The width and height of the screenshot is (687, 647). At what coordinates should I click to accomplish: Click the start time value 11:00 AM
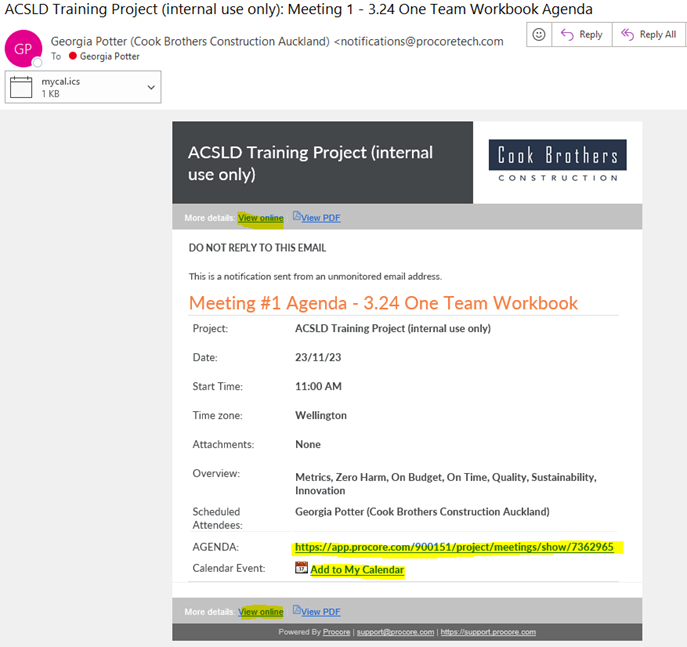point(318,386)
